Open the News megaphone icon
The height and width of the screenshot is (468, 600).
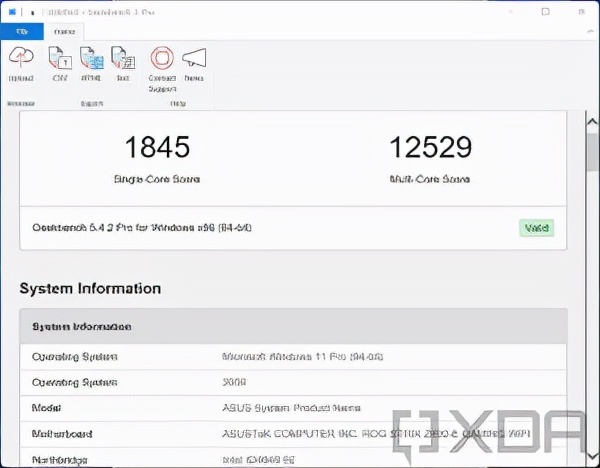coord(194,58)
